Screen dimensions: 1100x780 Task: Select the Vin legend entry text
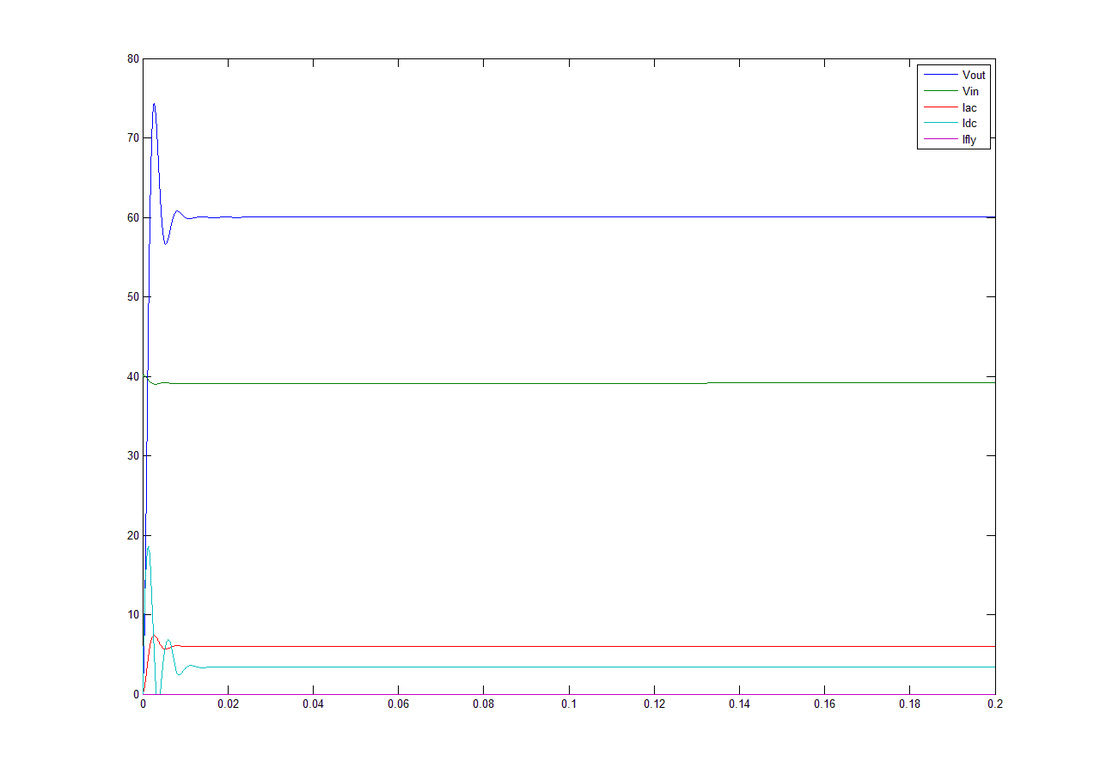[x=969, y=91]
